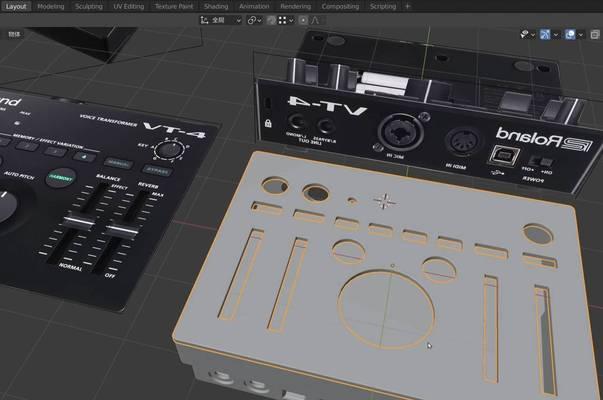Open the Scripting workspace tab
603x400 pixels.
pos(383,6)
